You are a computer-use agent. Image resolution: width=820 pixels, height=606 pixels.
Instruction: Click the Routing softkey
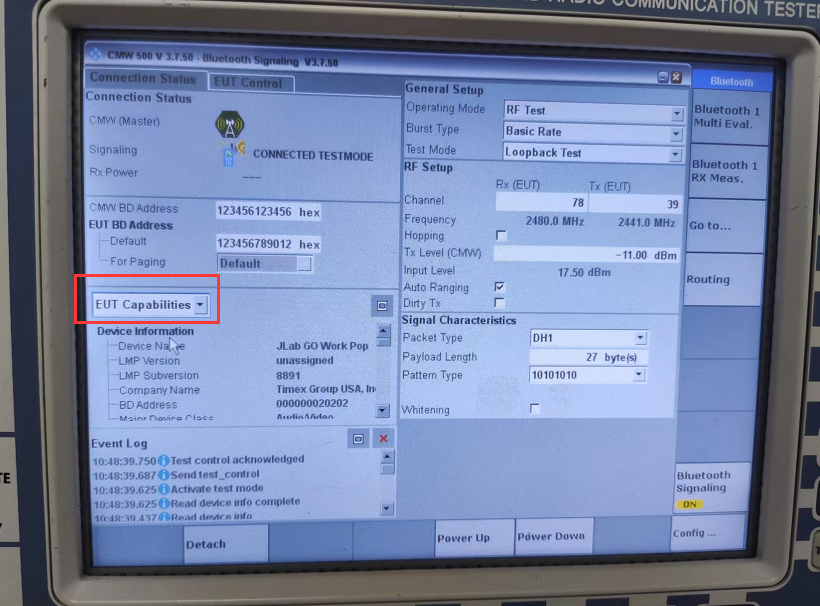coord(722,280)
